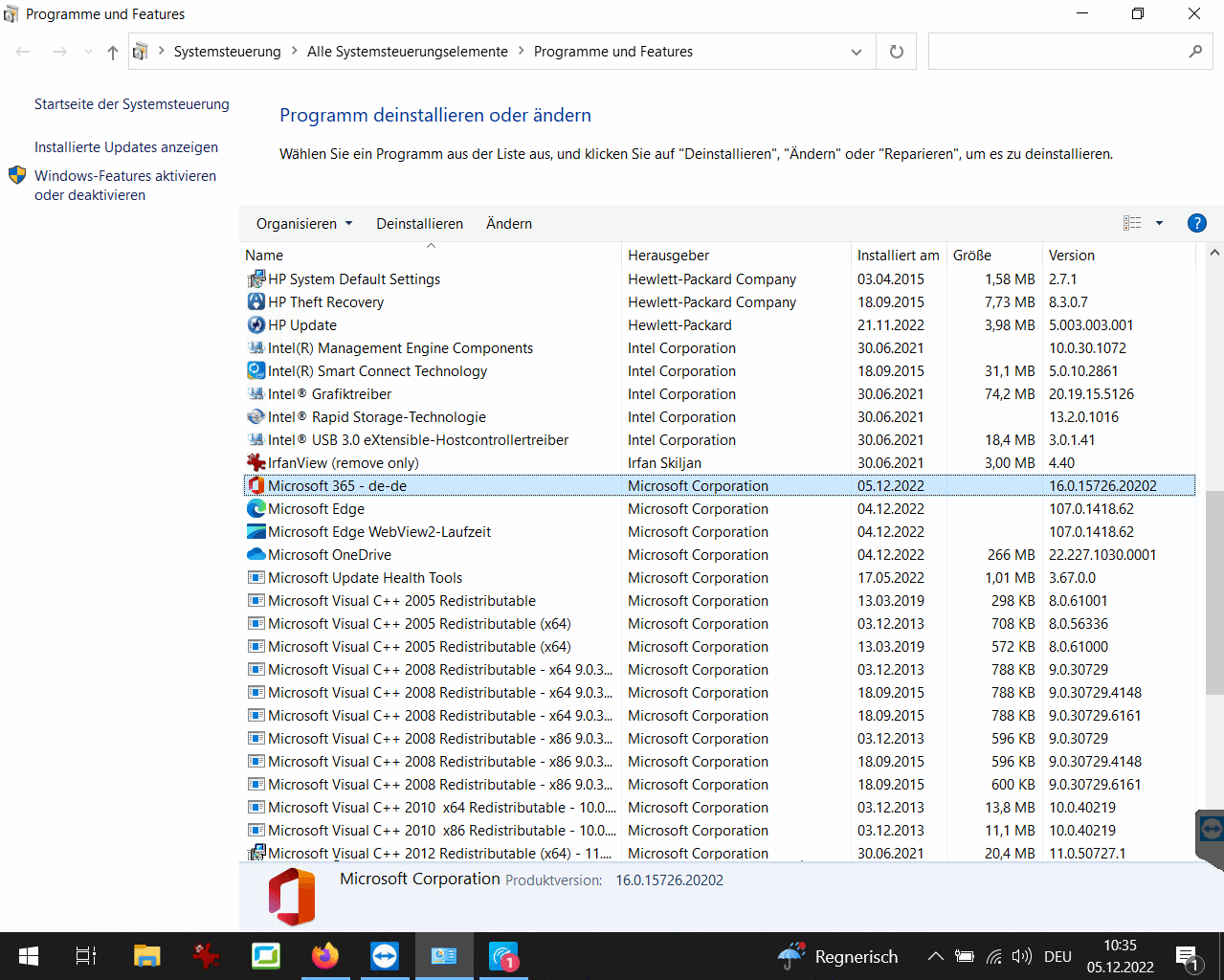Click the Microsoft OneDrive cloud icon

pos(256,555)
